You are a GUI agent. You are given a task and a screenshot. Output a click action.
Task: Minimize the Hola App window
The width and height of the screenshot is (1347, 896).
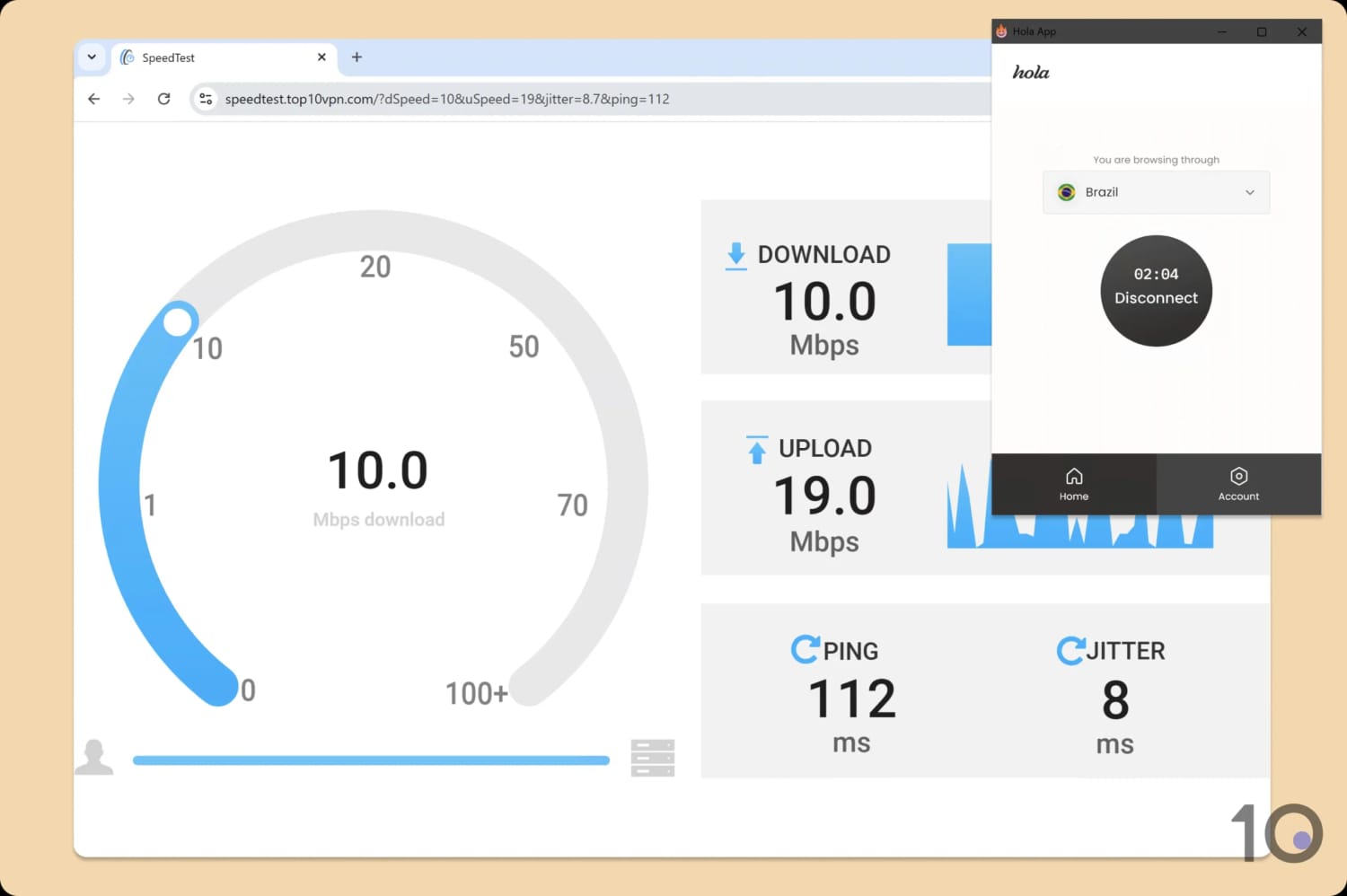tap(1221, 31)
